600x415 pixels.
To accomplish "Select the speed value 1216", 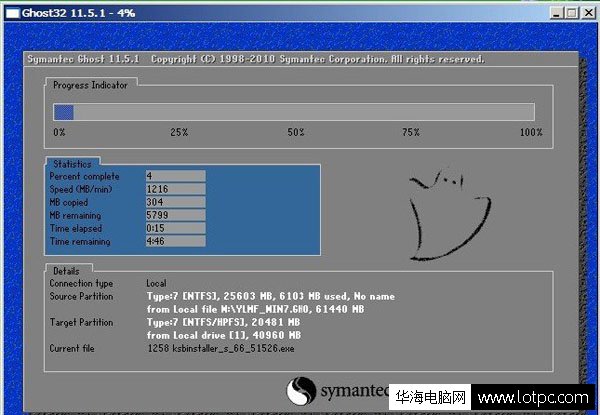I will (176, 189).
